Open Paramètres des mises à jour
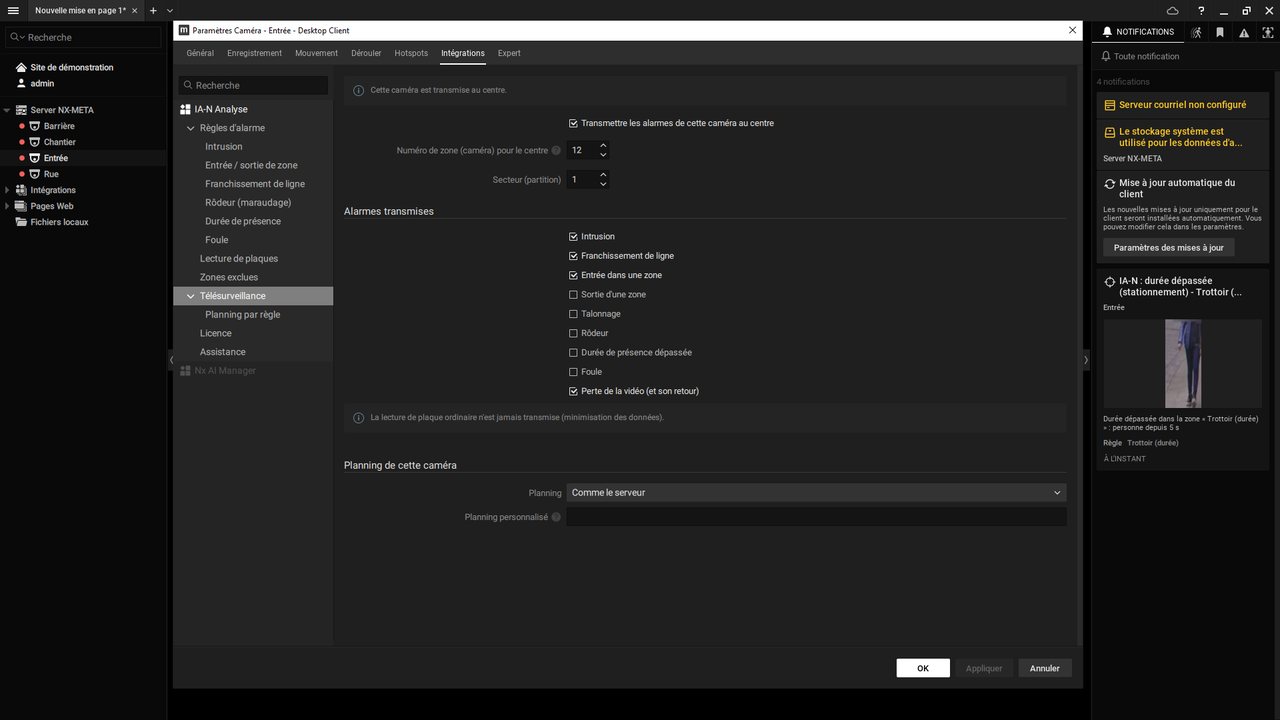 pos(1168,247)
